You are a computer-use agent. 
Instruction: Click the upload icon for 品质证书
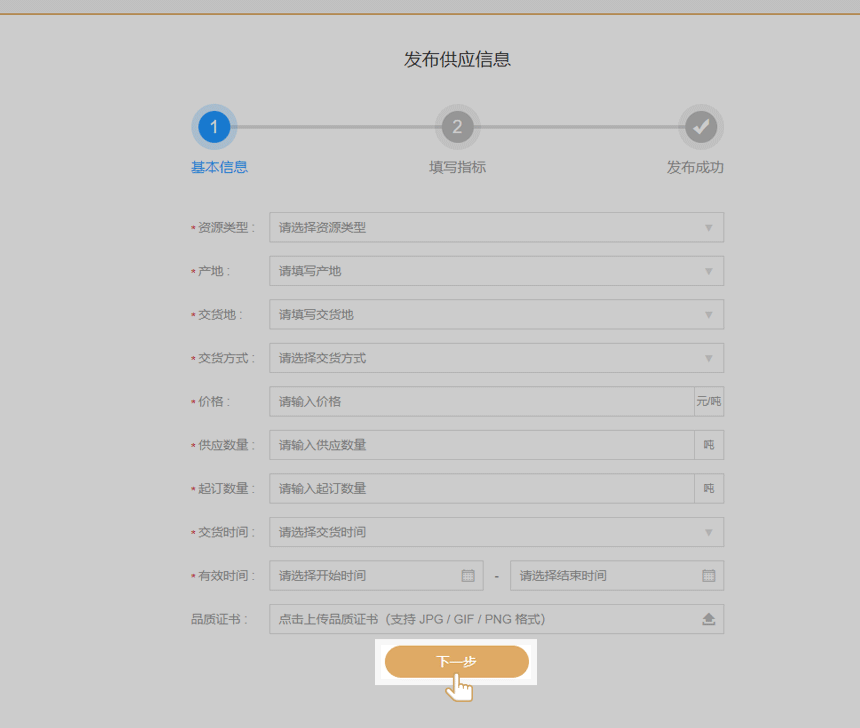(x=708, y=620)
